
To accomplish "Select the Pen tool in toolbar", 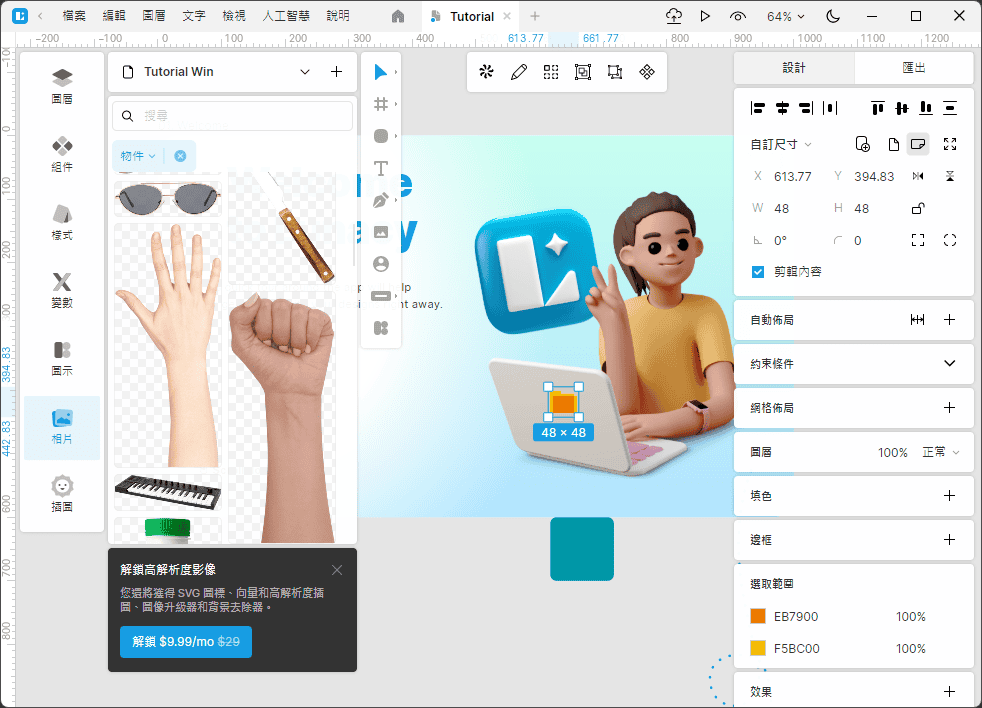I will [380, 200].
